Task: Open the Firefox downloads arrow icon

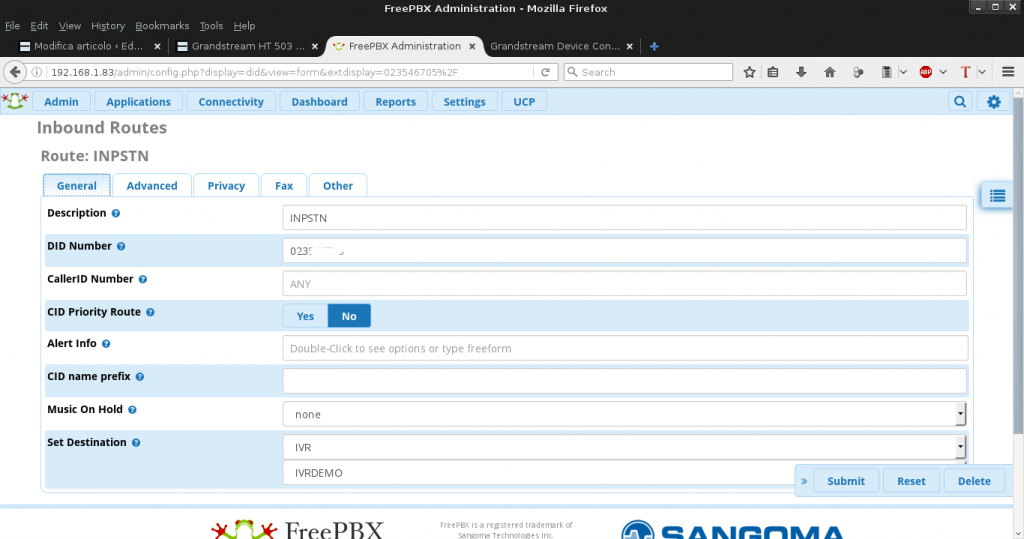Action: [x=801, y=72]
